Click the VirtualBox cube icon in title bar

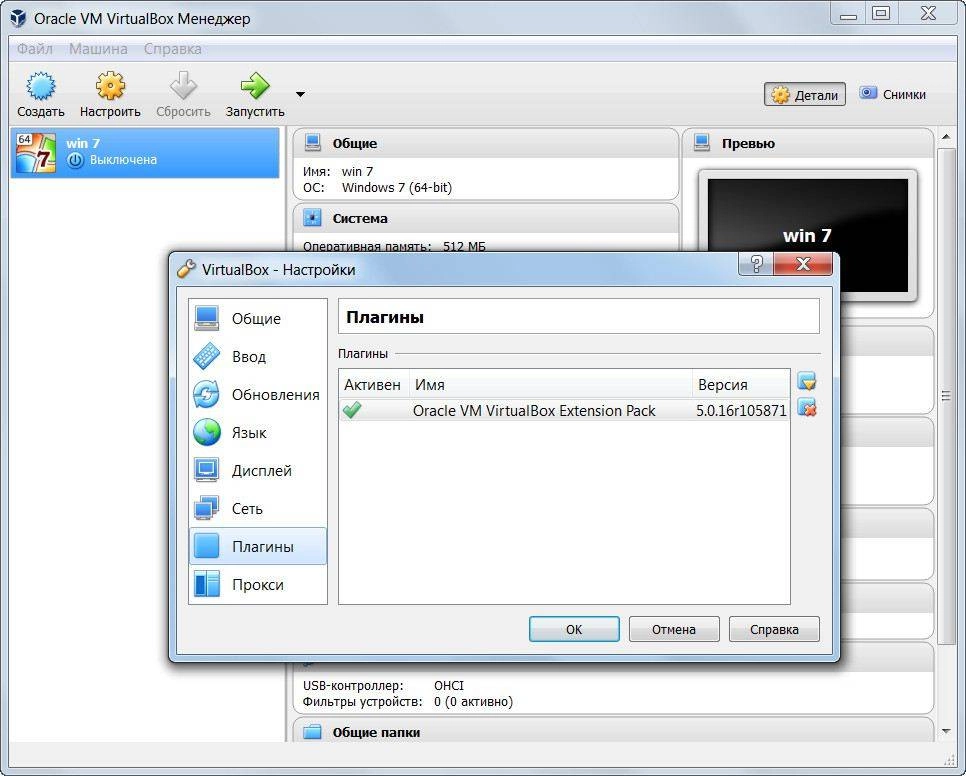[18, 18]
